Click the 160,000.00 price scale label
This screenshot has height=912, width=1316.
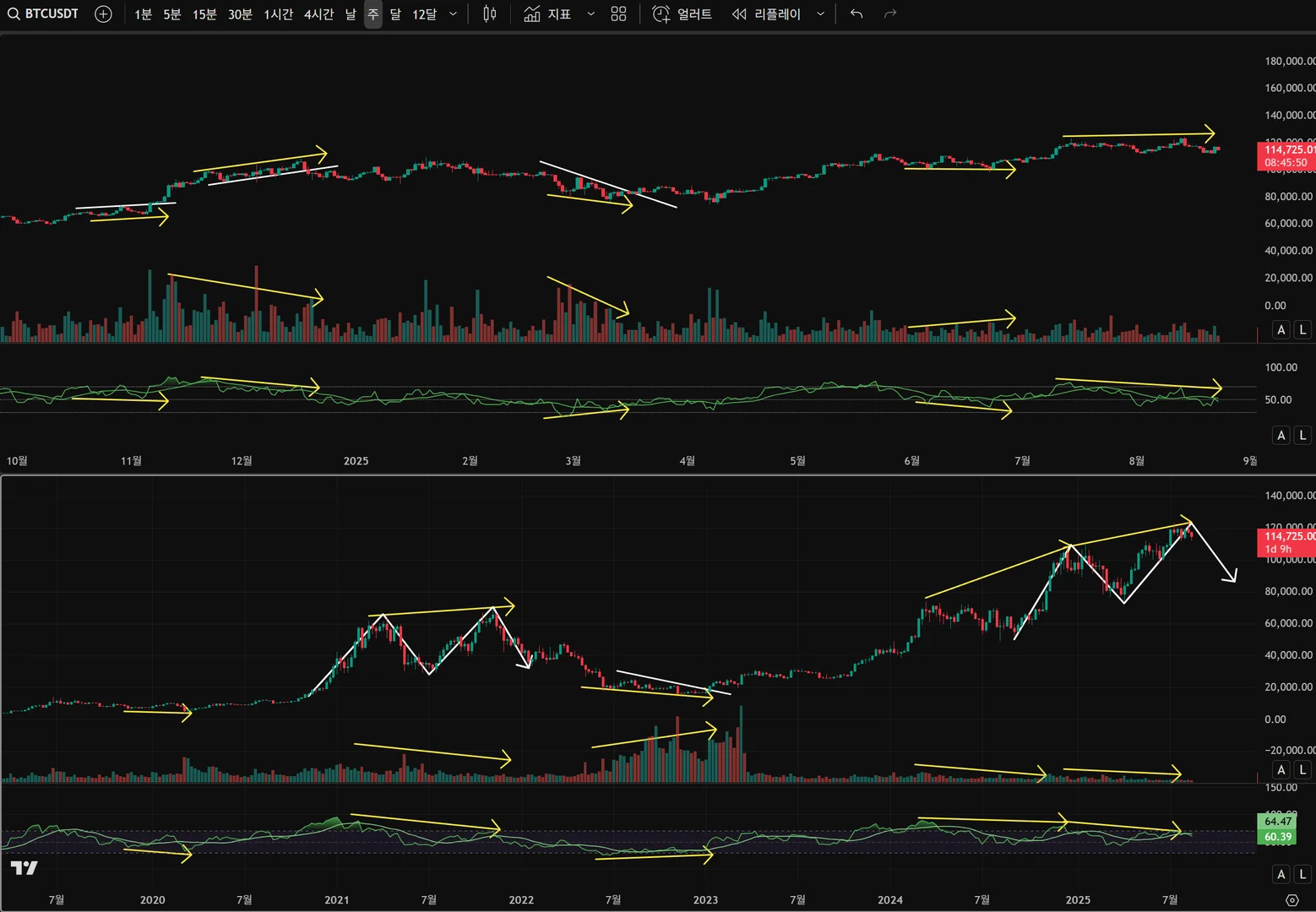point(1290,89)
